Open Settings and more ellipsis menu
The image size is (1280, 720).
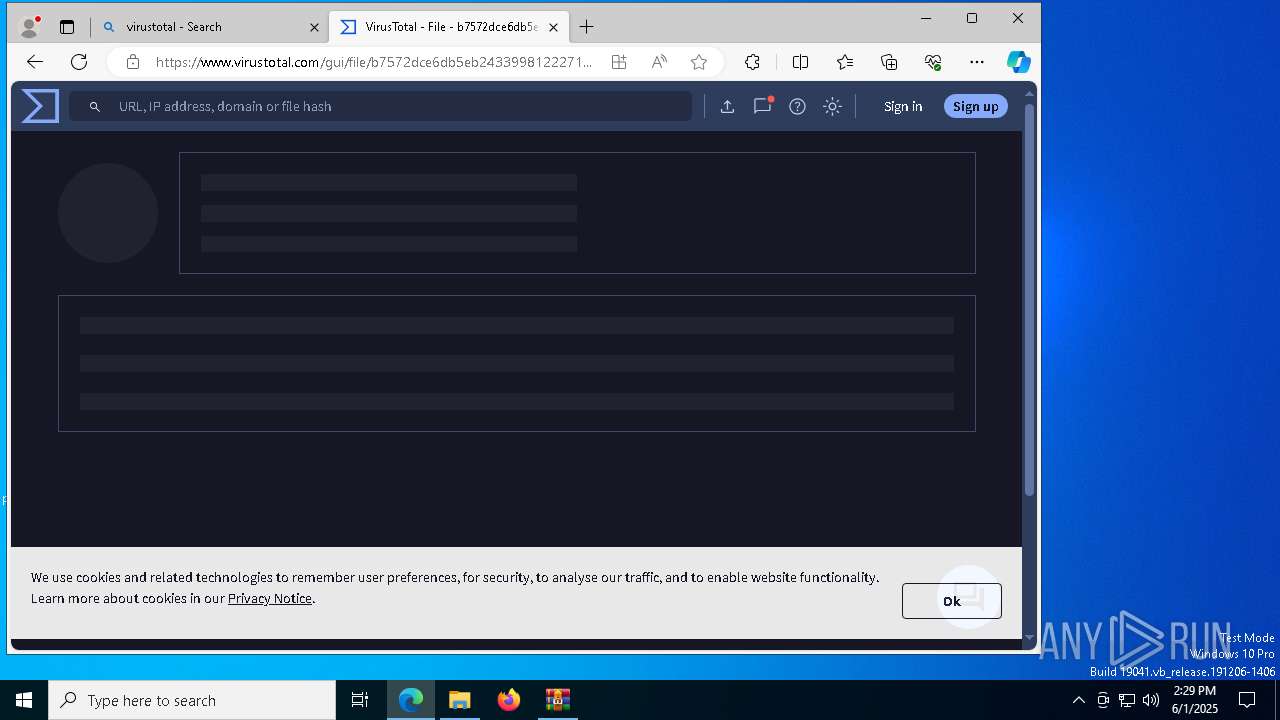[x=977, y=62]
